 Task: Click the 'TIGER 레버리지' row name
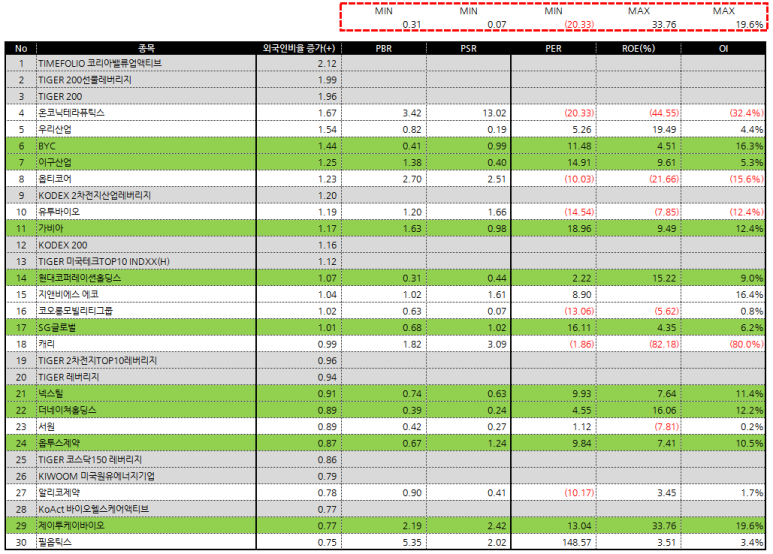coord(69,377)
